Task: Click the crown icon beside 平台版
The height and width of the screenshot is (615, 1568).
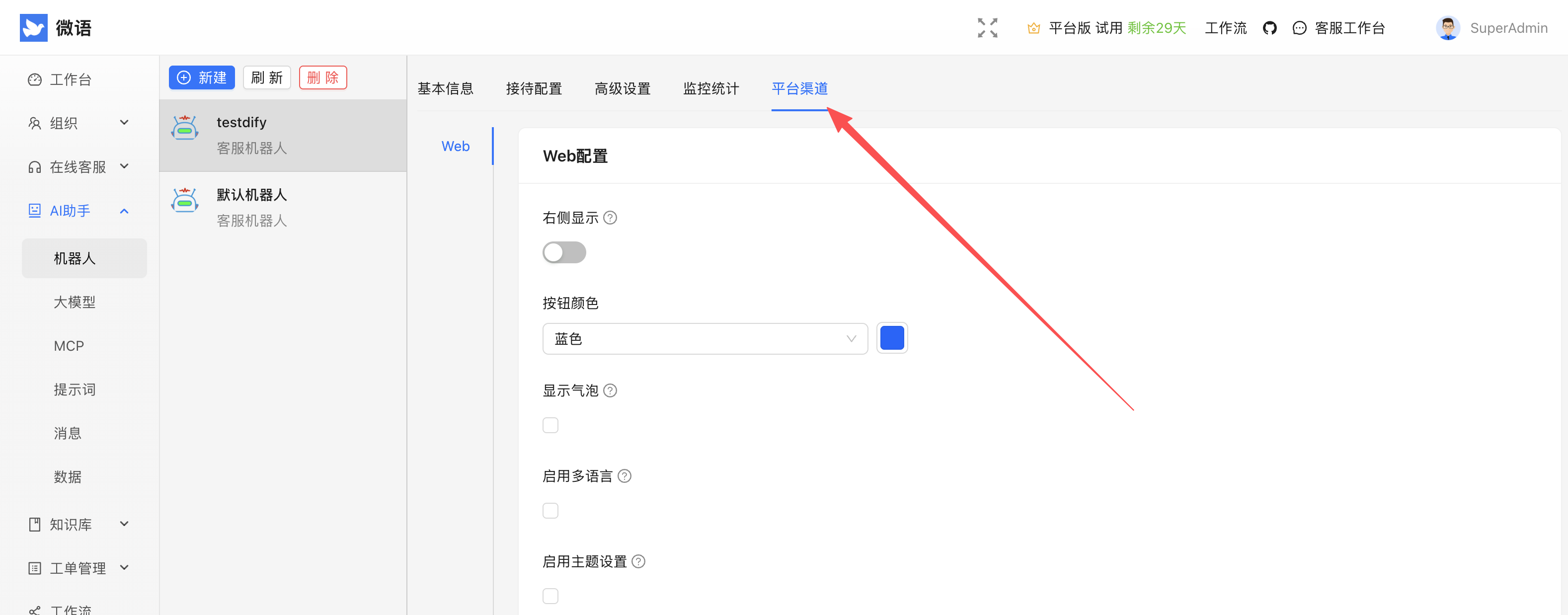Action: click(x=1033, y=28)
